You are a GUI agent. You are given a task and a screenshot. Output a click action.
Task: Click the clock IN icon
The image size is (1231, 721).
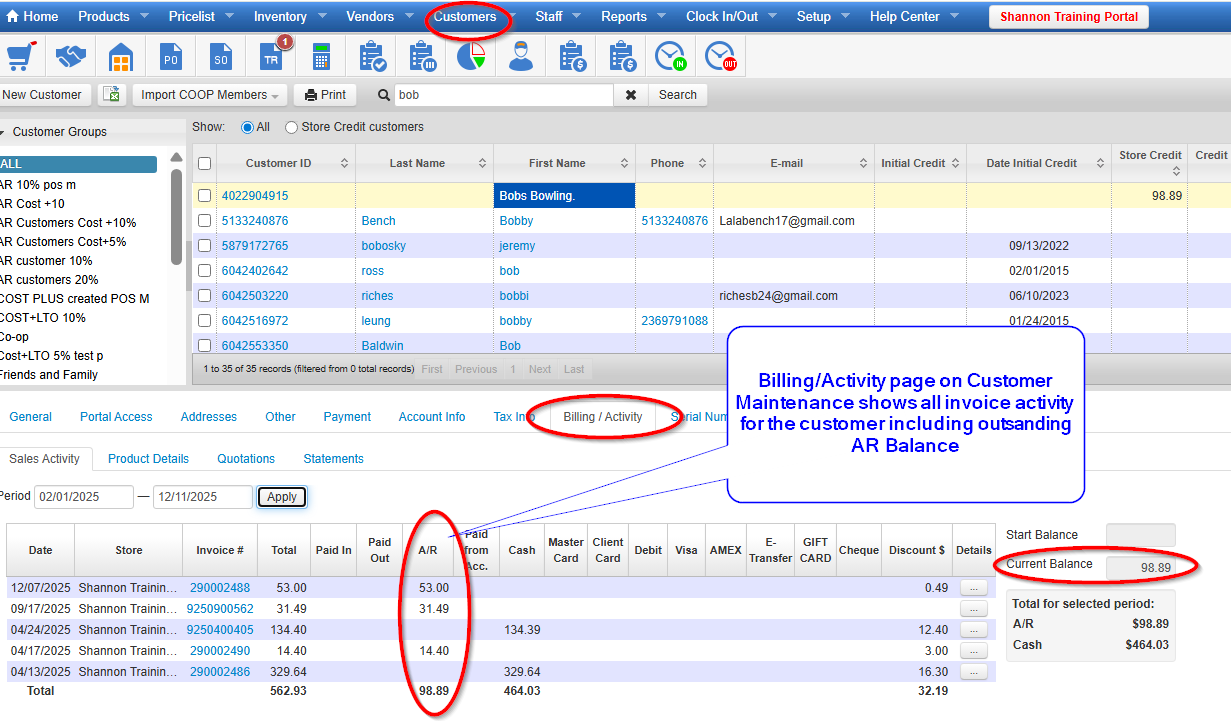tap(670, 57)
